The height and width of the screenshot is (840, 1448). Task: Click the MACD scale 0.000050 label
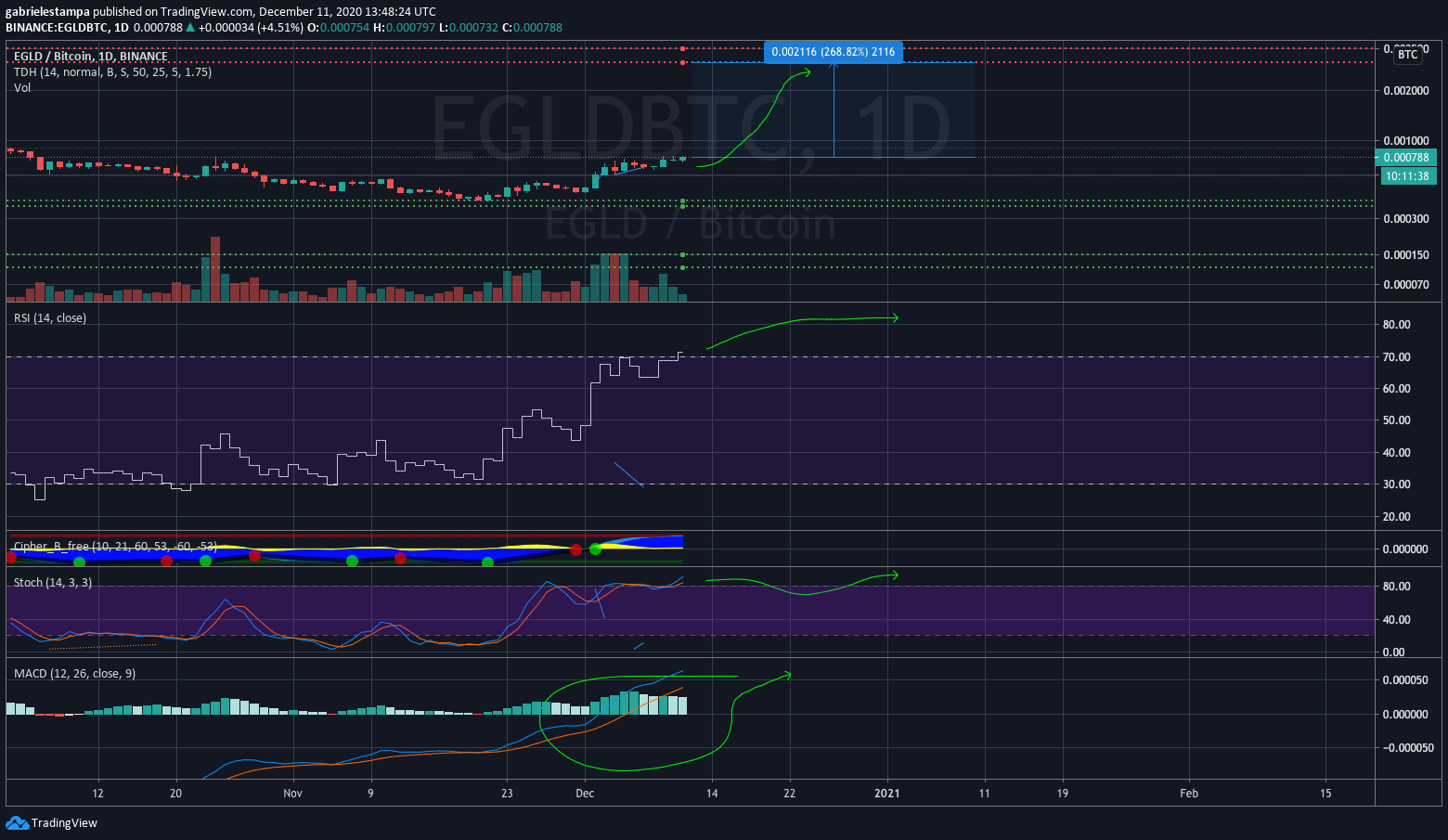click(1406, 680)
